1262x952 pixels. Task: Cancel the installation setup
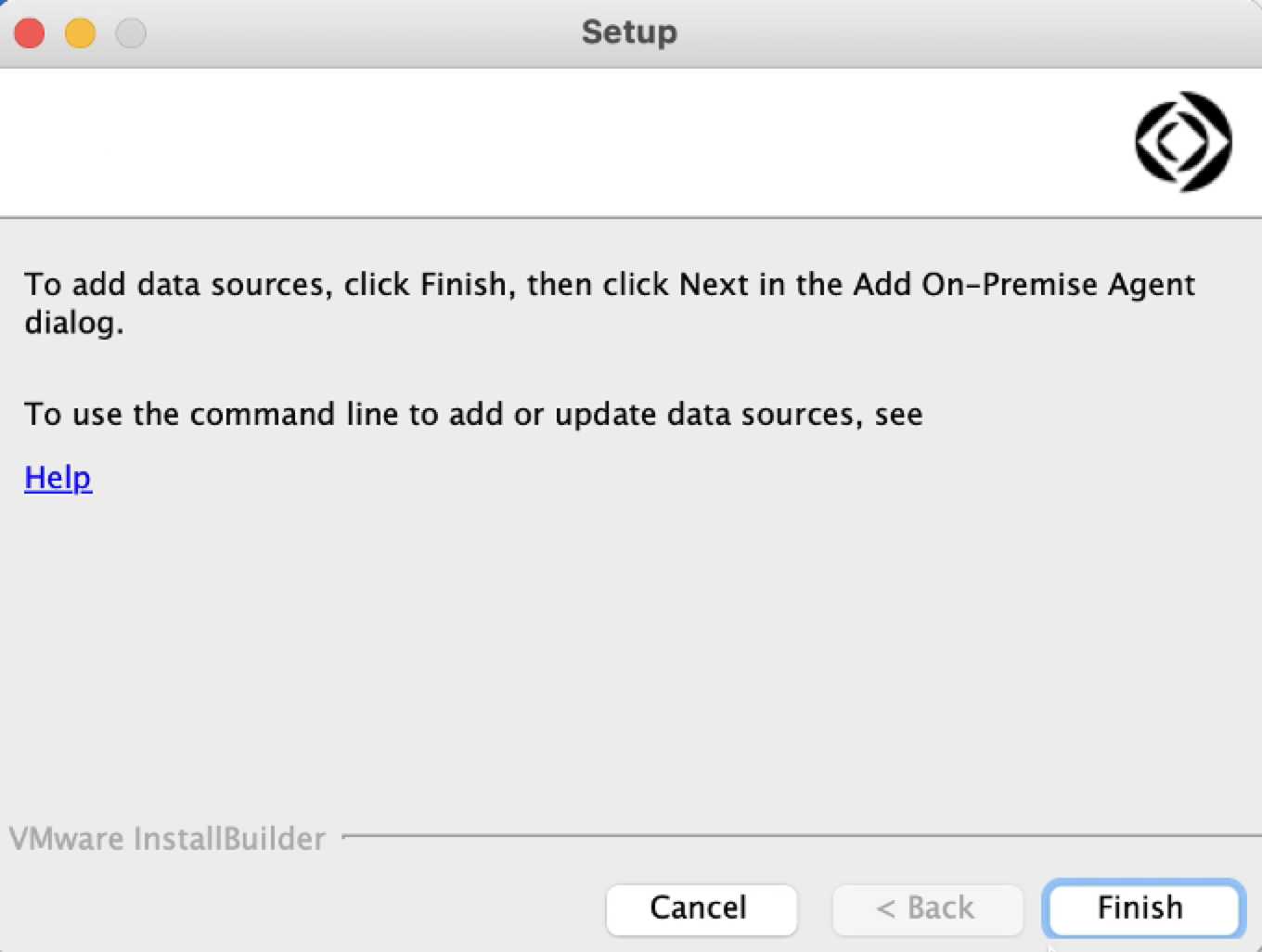[701, 908]
